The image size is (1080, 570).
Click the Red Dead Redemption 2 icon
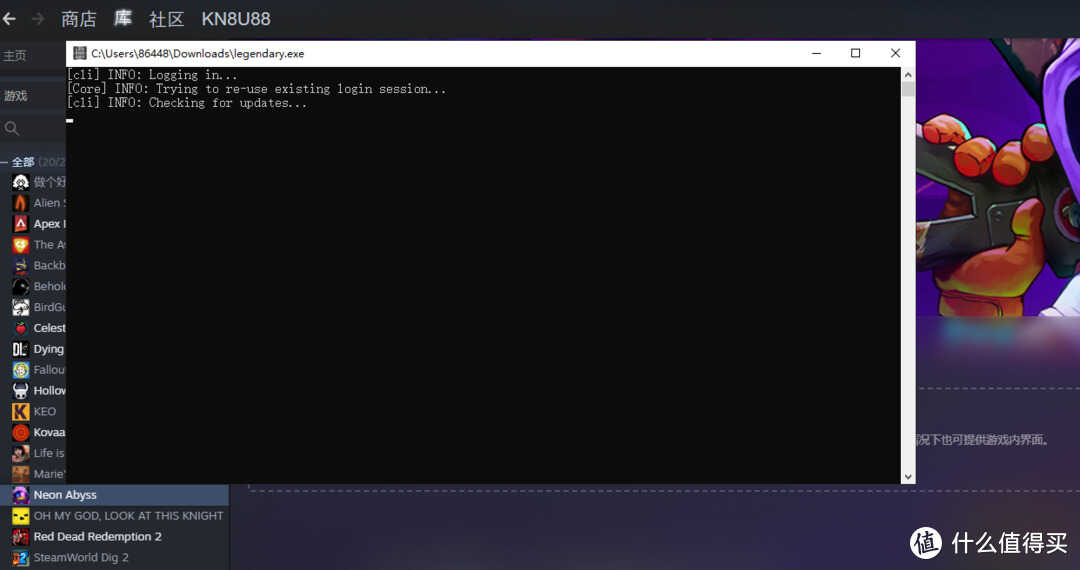point(21,537)
